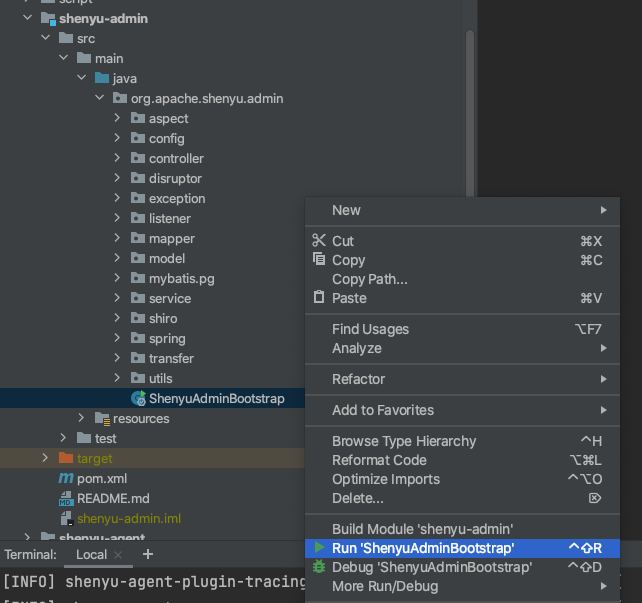This screenshot has width=642, height=603.
Task: Select Build Module 'shenyu-admin'
Action: pyautogui.click(x=422, y=528)
